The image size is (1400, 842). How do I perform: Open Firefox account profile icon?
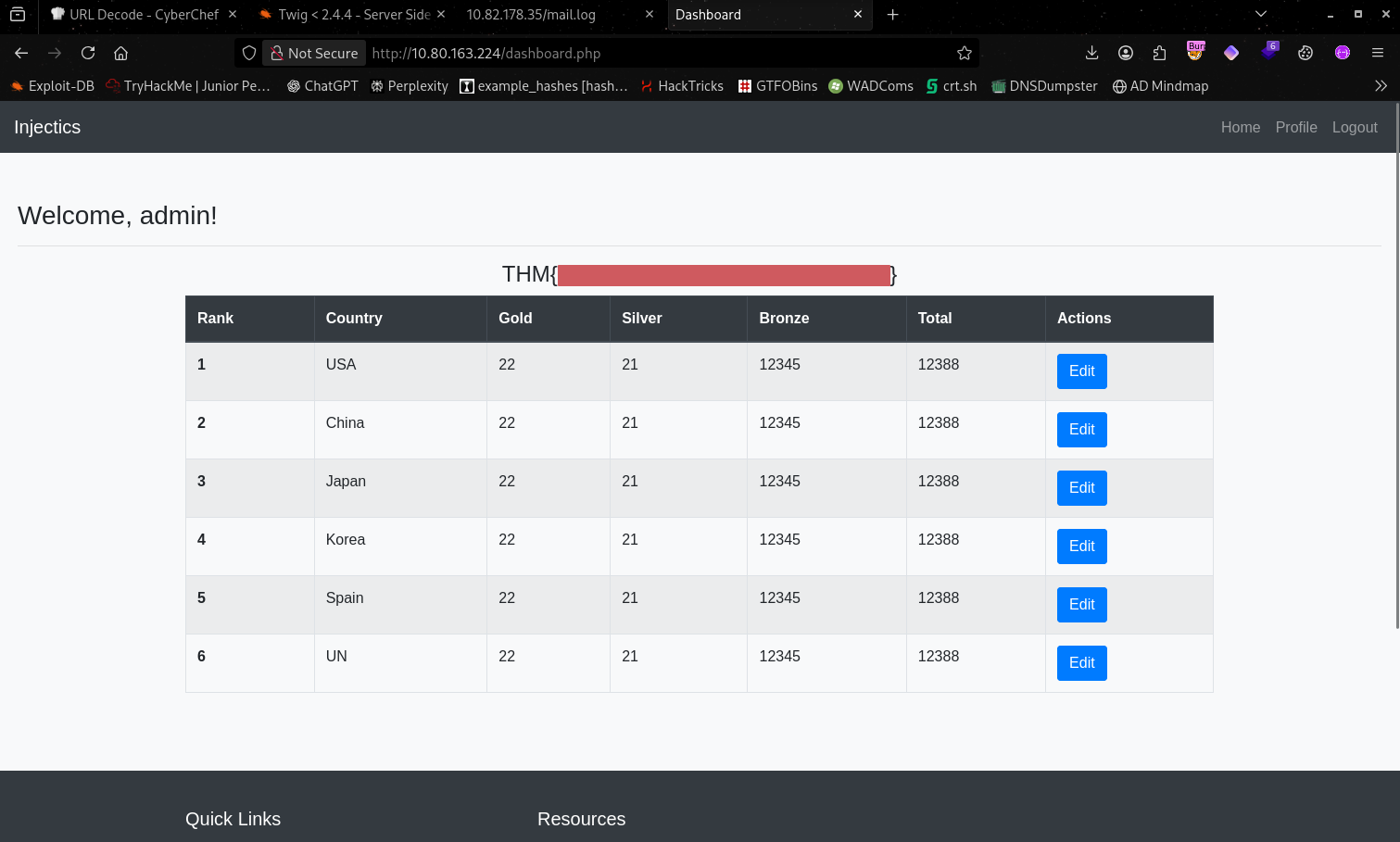click(1126, 53)
